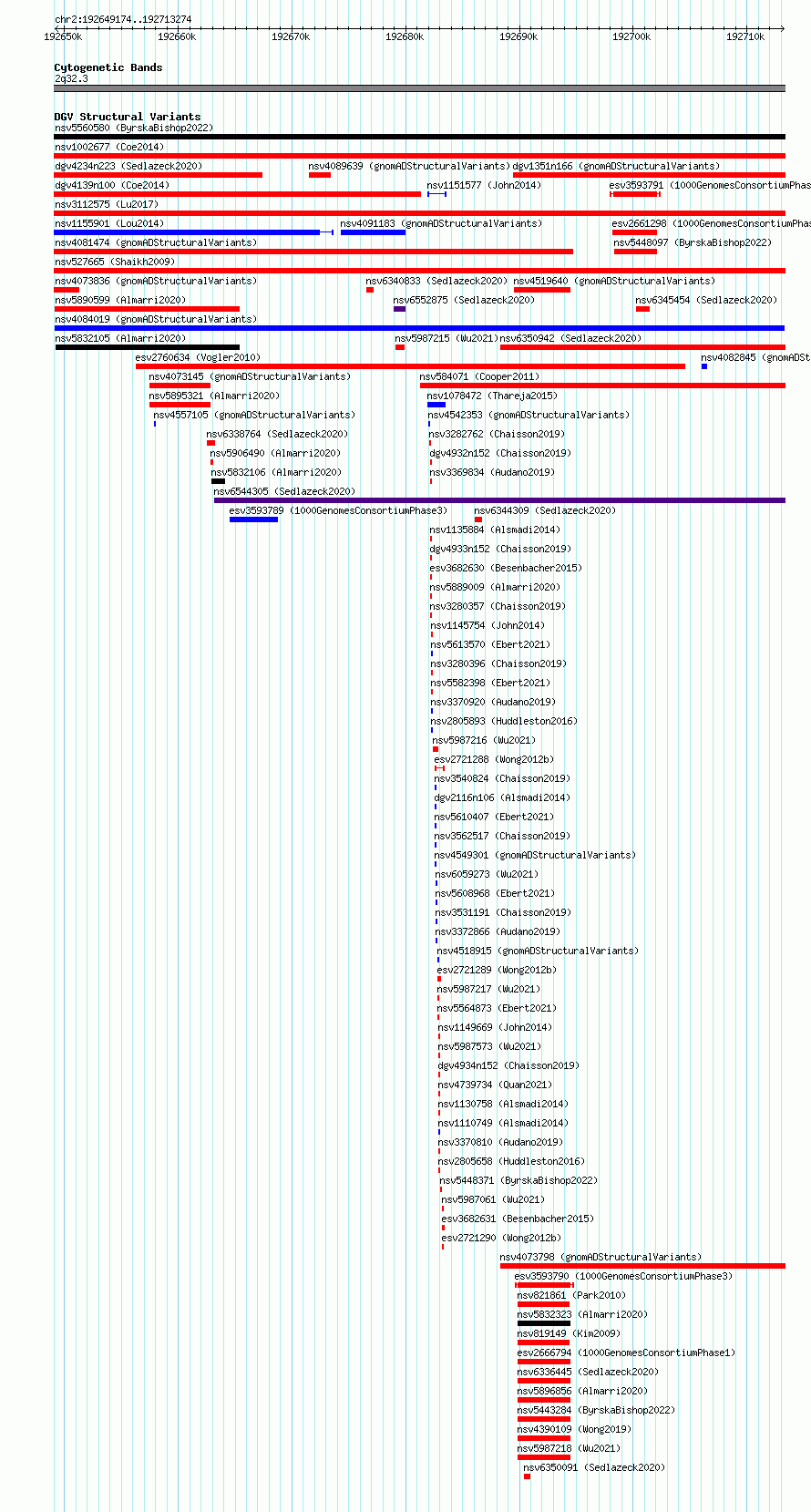
Task: Select esv2721290 (Wong2012b) variant
Action: click(501, 1239)
